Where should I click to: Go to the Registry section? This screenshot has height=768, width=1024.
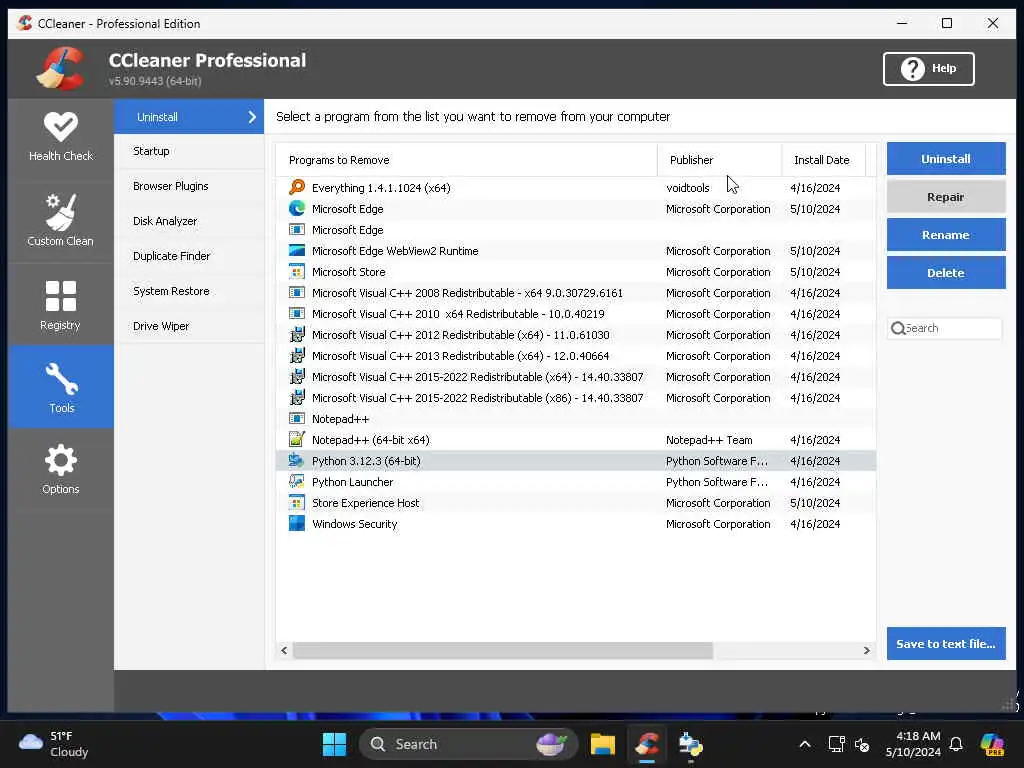click(61, 305)
